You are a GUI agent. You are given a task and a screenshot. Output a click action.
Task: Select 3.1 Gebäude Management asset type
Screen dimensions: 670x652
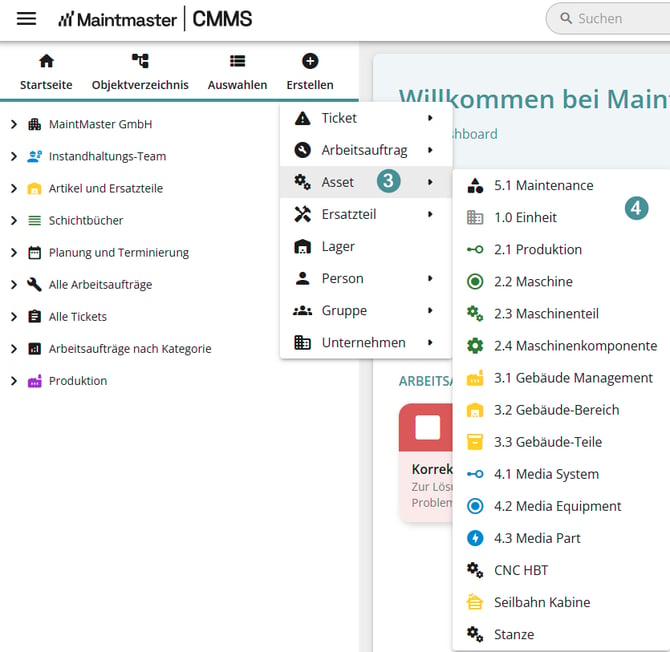(561, 378)
